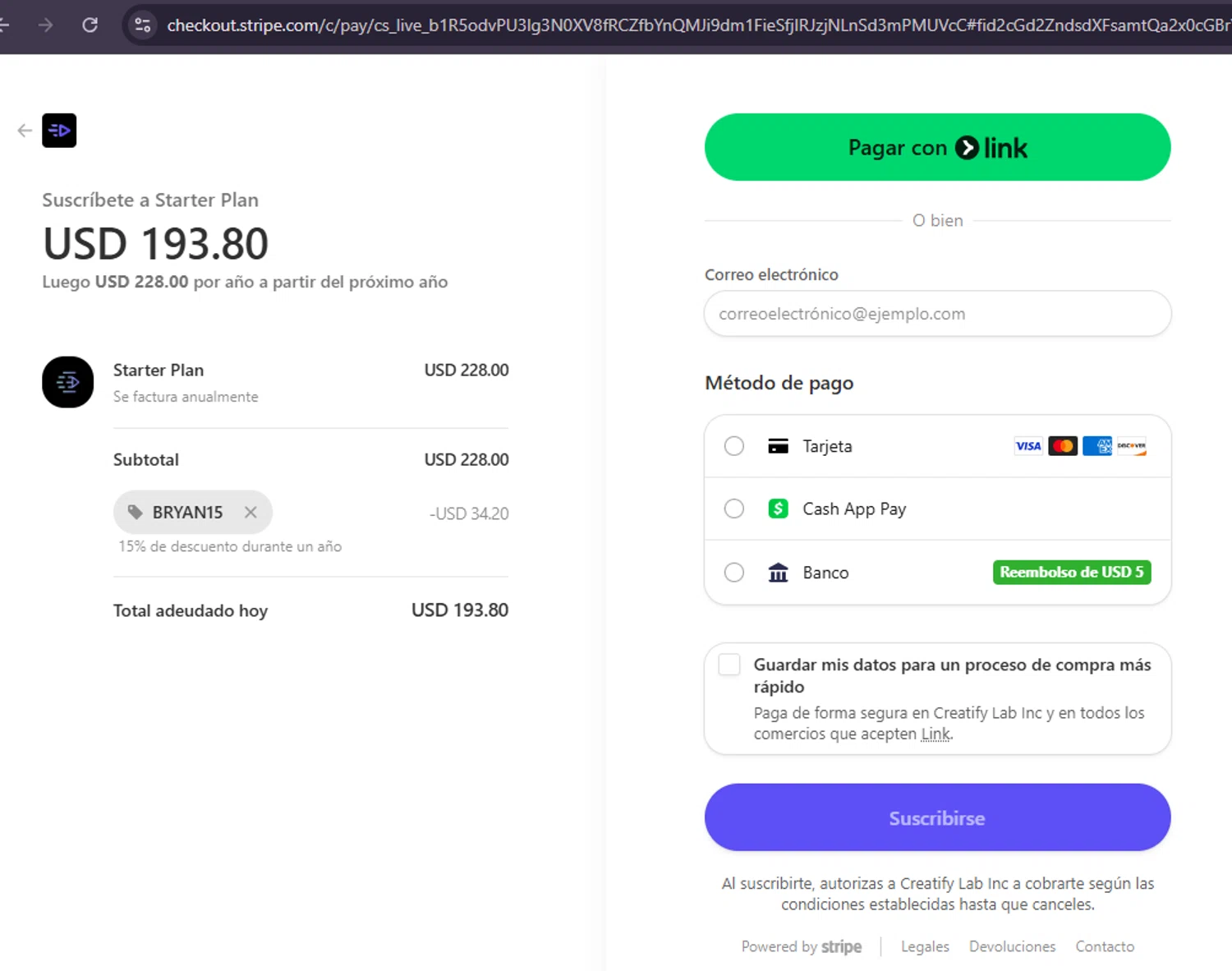Click the O bien separator text
This screenshot has width=1232, height=971.
tap(938, 220)
